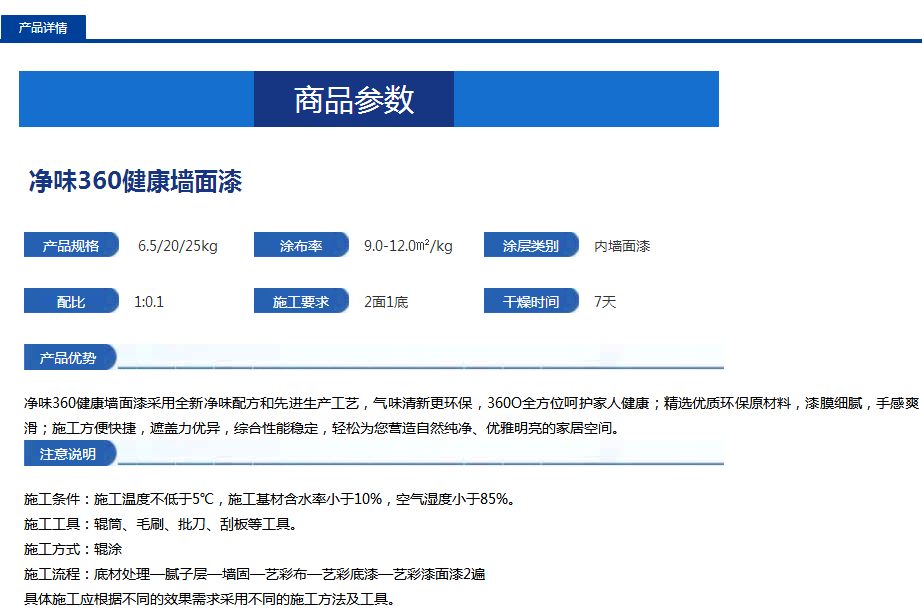The height and width of the screenshot is (611, 922).
Task: Click the 配比 label badge
Action: click(71, 301)
